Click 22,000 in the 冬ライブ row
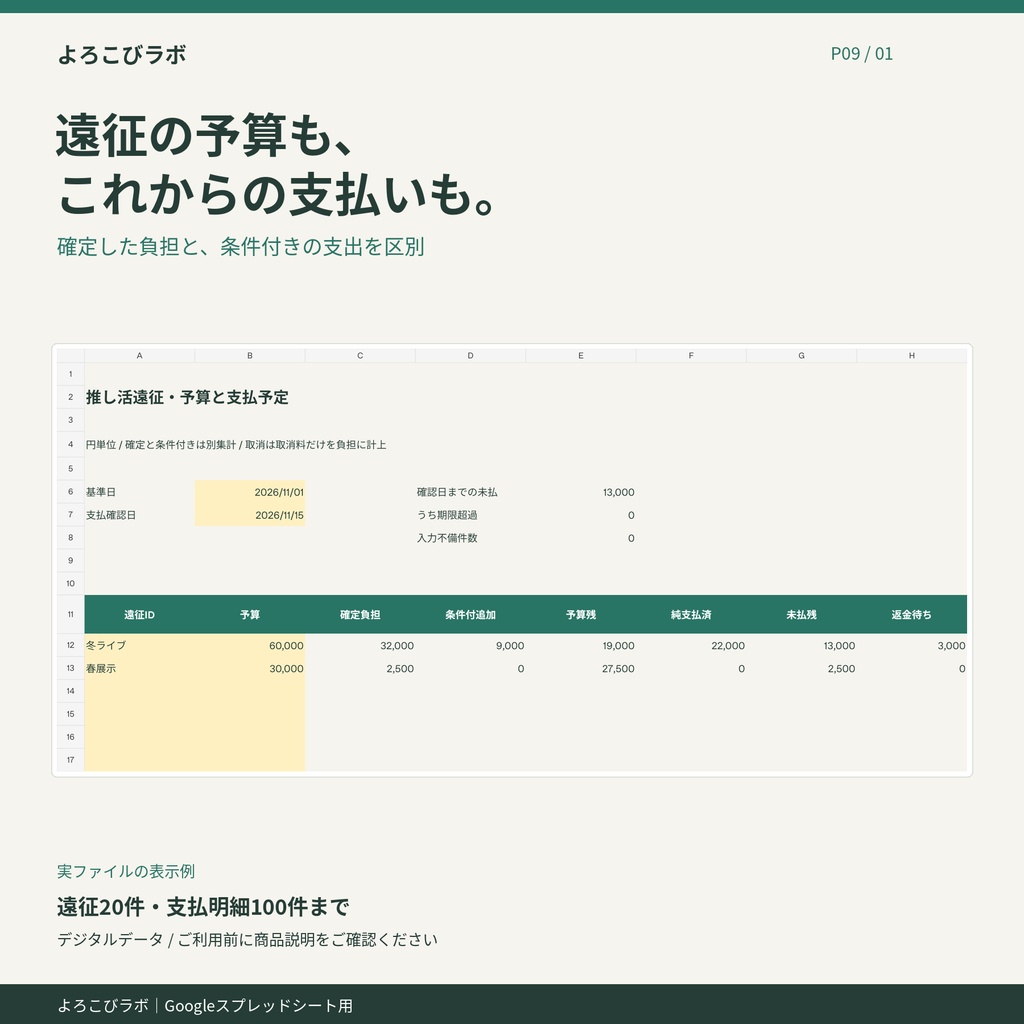This screenshot has width=1024, height=1024. (728, 645)
